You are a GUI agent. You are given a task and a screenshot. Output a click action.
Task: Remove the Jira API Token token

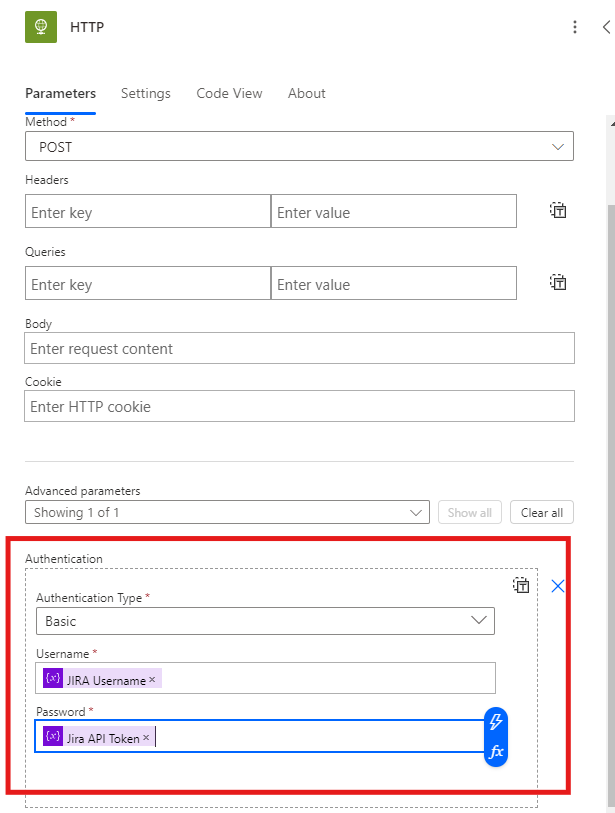point(145,737)
